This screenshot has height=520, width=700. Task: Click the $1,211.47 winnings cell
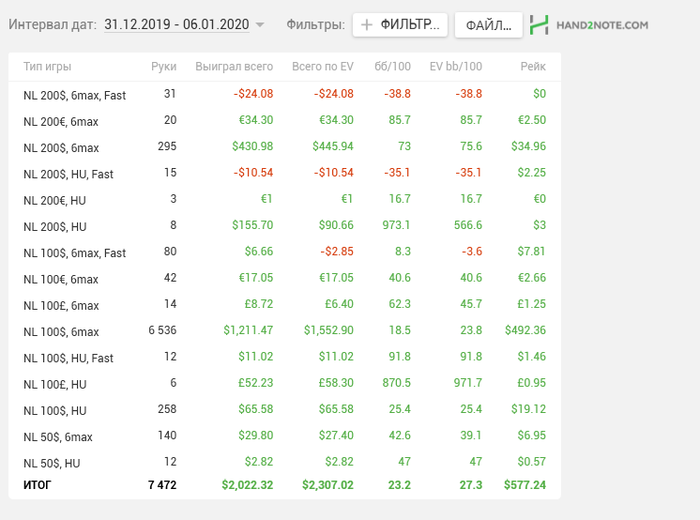[248, 330]
